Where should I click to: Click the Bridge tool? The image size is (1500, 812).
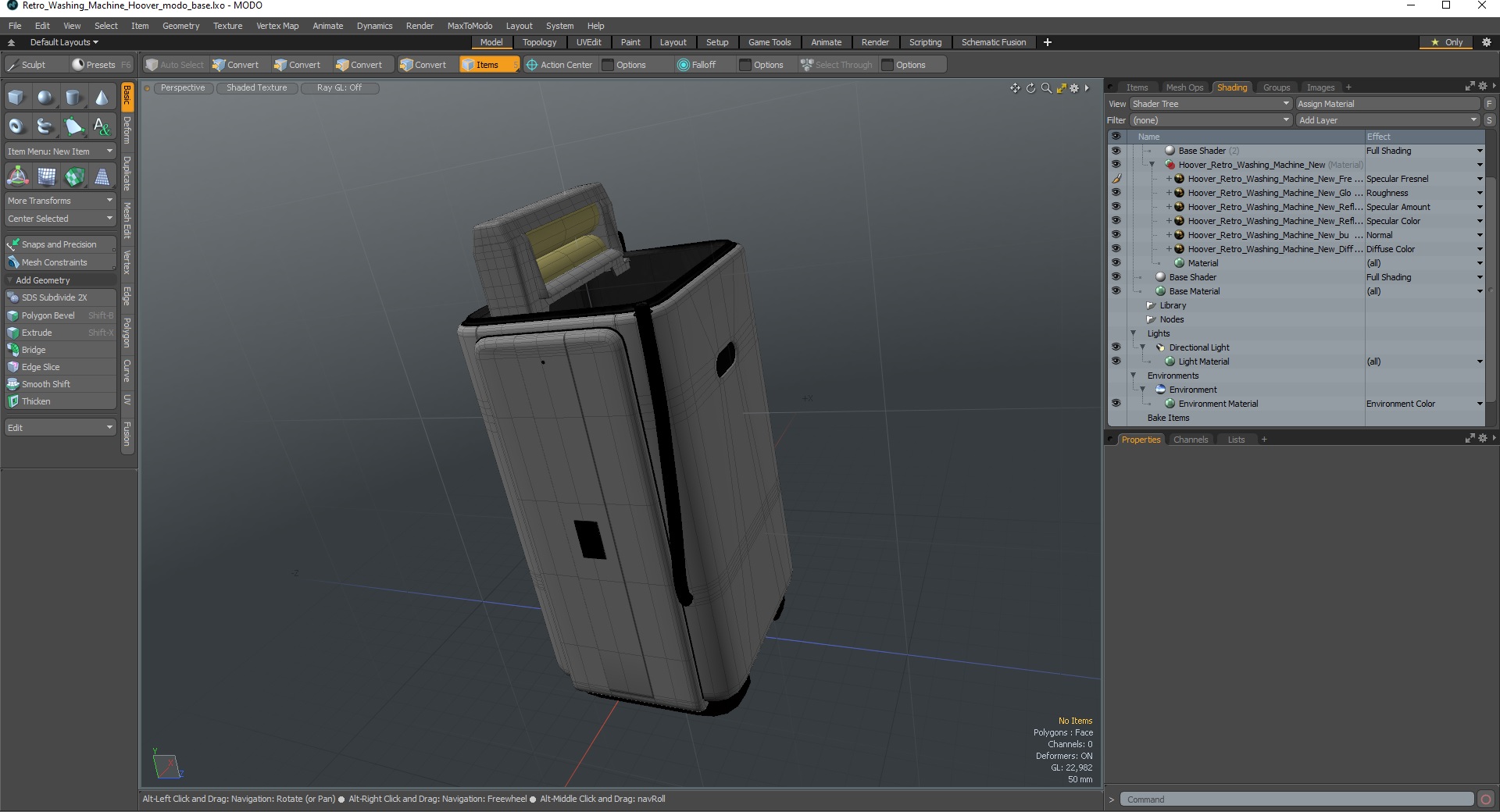click(x=60, y=350)
